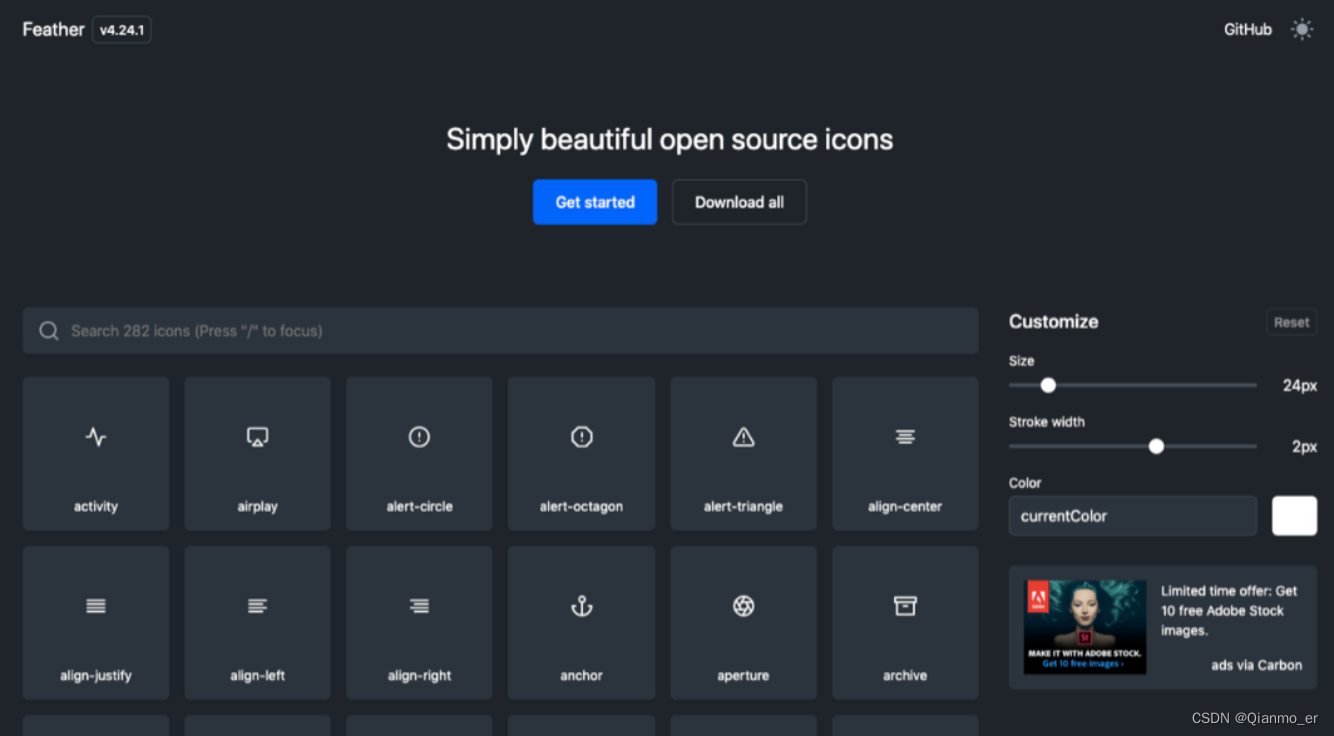
Task: Open the white color picker swatch
Action: coord(1294,516)
